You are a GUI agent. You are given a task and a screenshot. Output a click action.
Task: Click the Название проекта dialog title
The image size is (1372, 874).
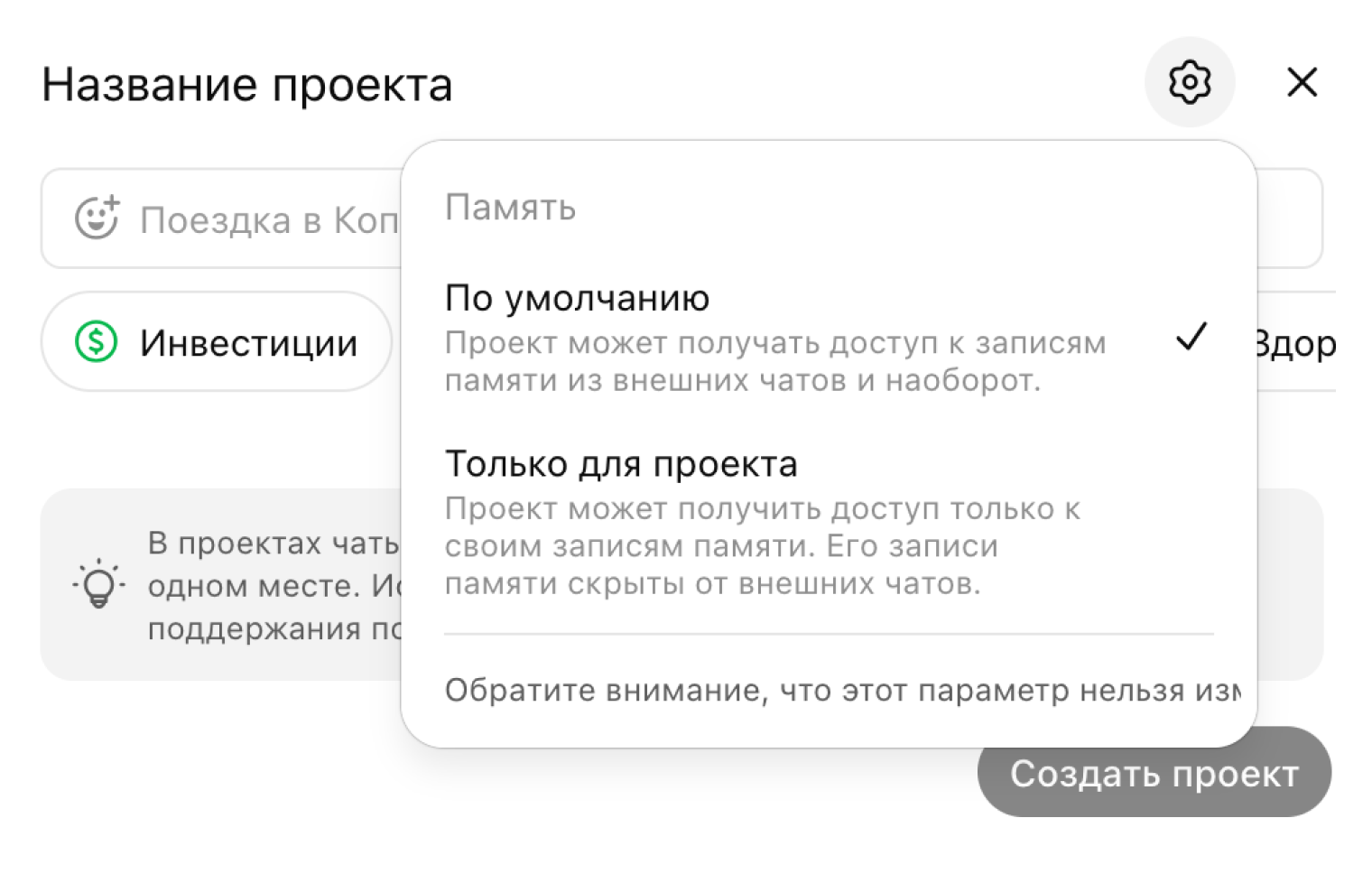[x=246, y=86]
